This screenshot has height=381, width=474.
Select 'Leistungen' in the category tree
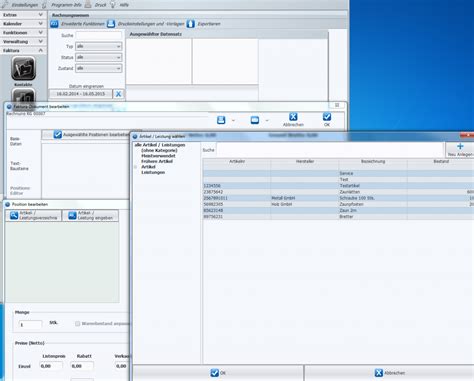point(153,172)
